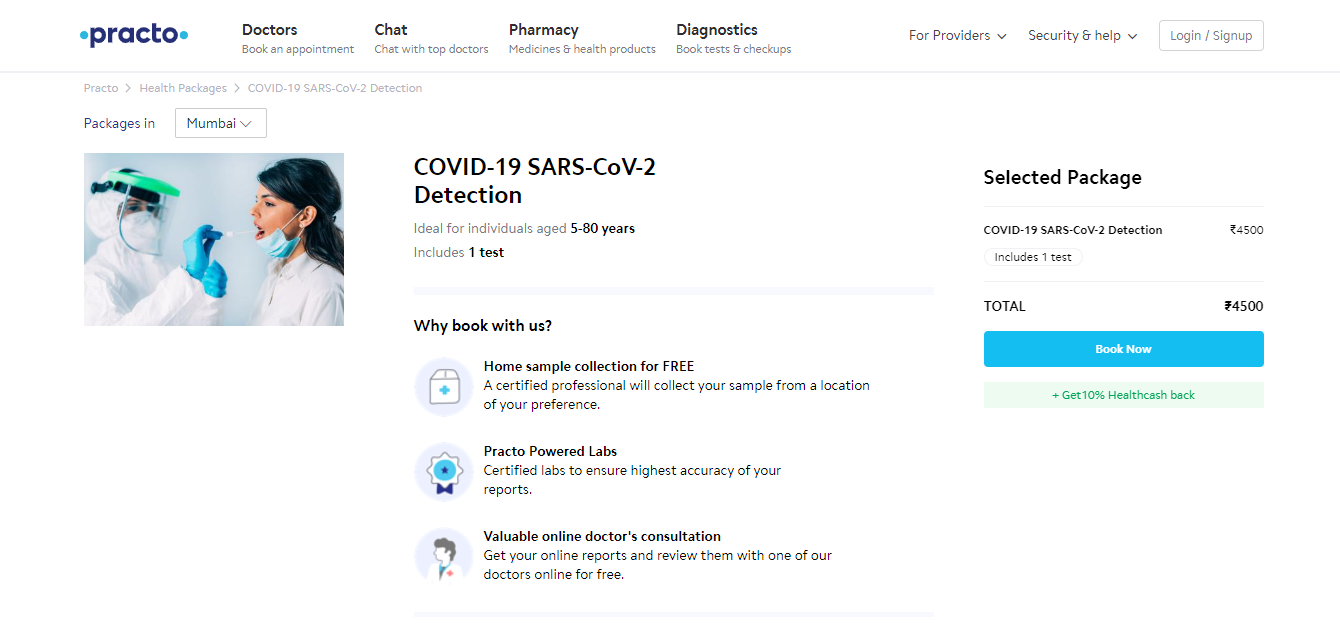Click COVID-19 SARS-CoV-2 Detection breadcrumb

point(335,88)
